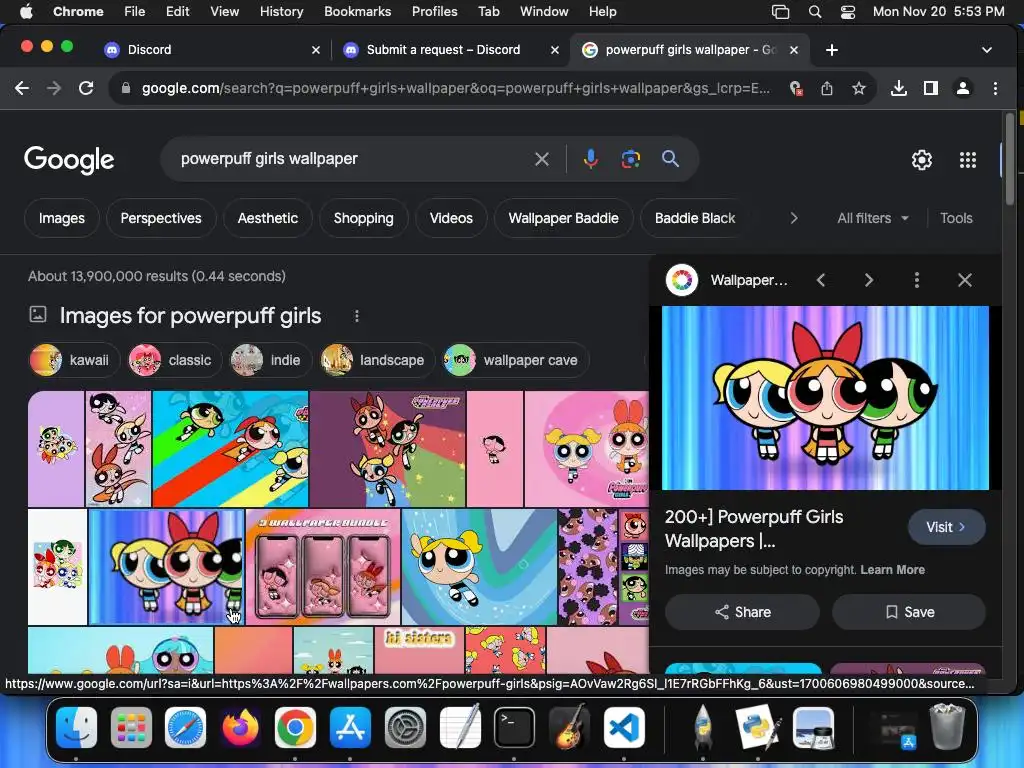Click the address bar URL
The height and width of the screenshot is (768, 1024).
[x=456, y=88]
